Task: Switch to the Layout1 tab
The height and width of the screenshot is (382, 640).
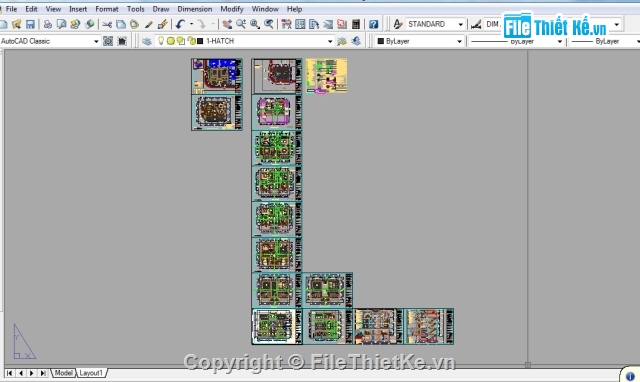Action: coord(91,373)
